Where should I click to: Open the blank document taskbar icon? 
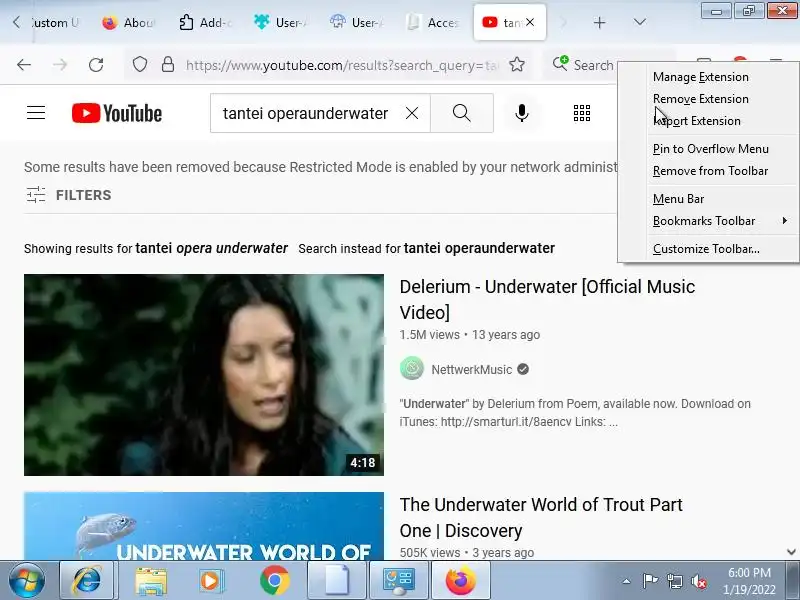337,580
